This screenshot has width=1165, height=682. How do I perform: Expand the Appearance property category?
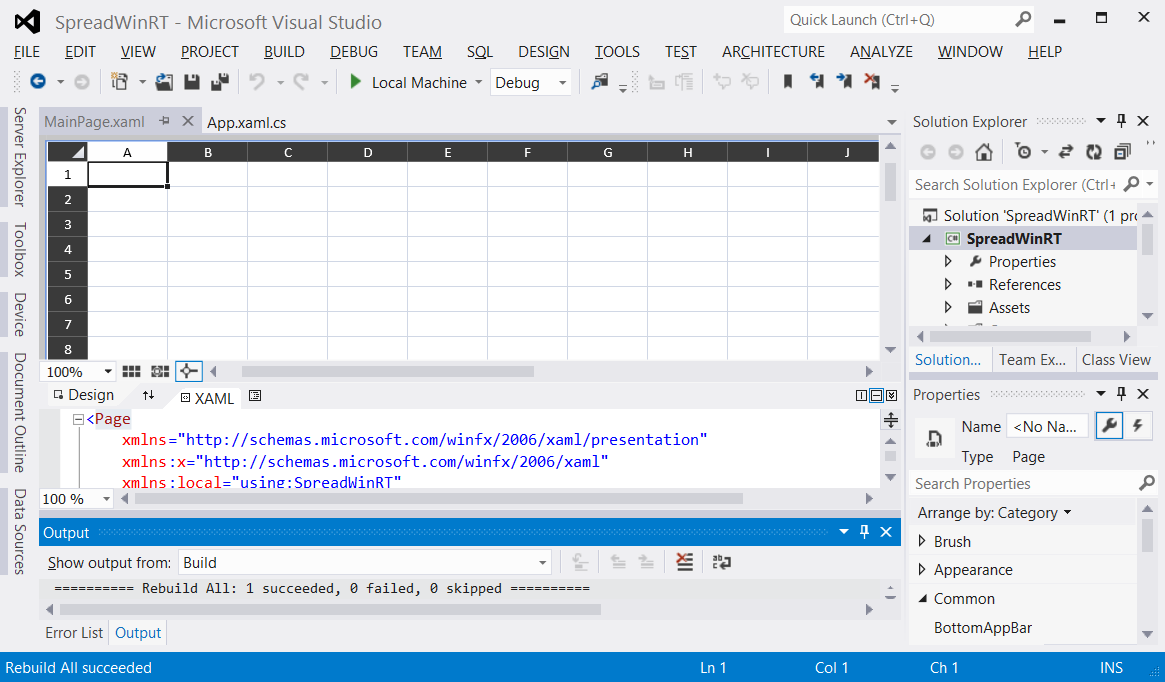pos(922,570)
